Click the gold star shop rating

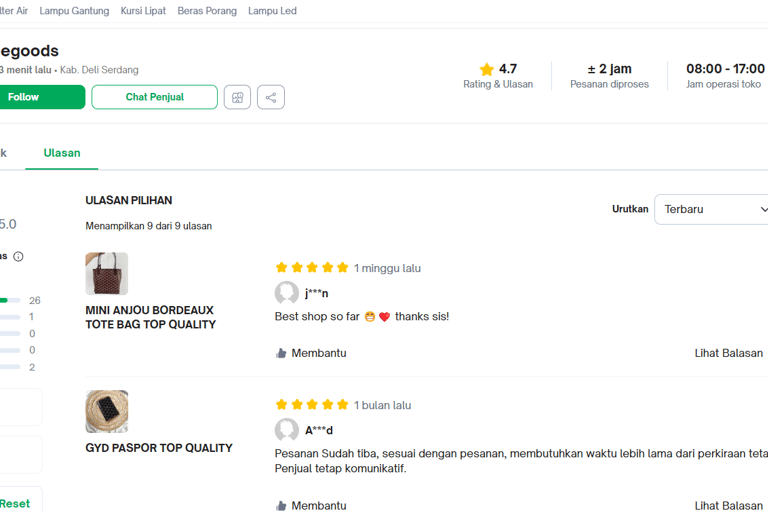pyautogui.click(x=487, y=69)
